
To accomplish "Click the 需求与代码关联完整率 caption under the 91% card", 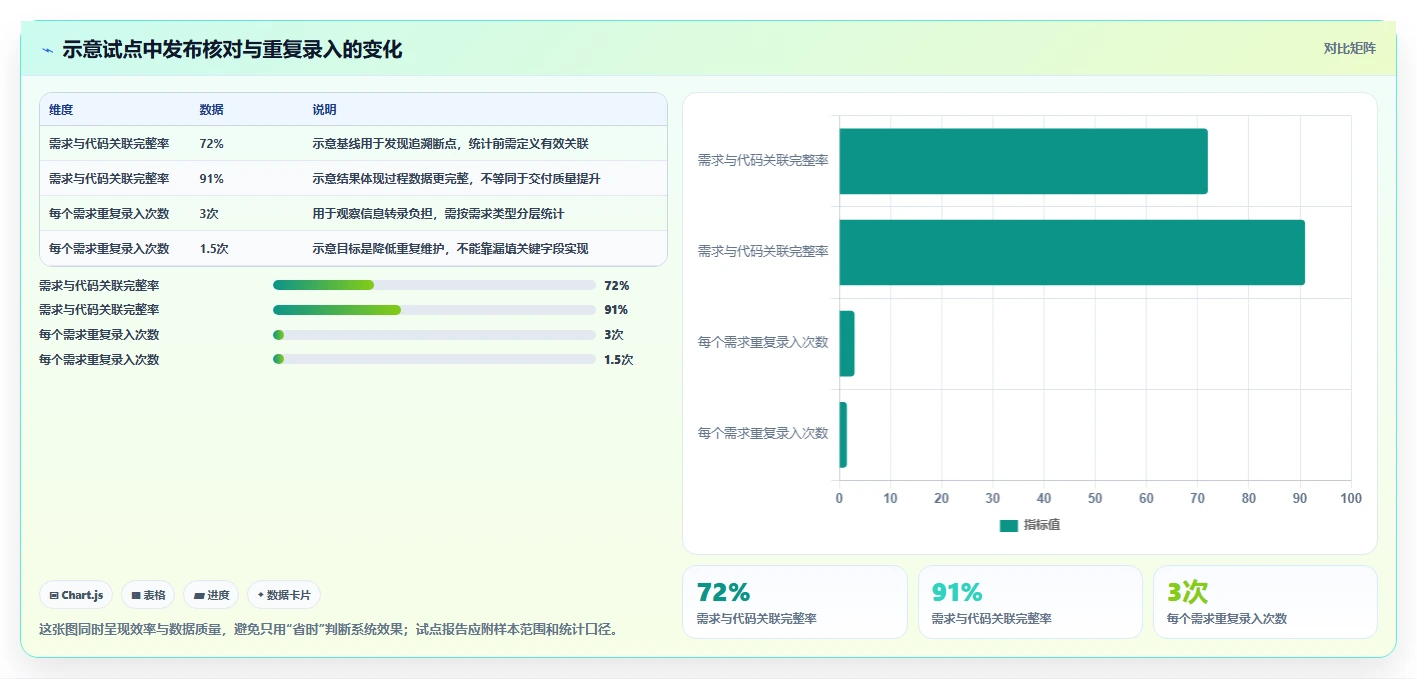I will click(x=991, y=619).
